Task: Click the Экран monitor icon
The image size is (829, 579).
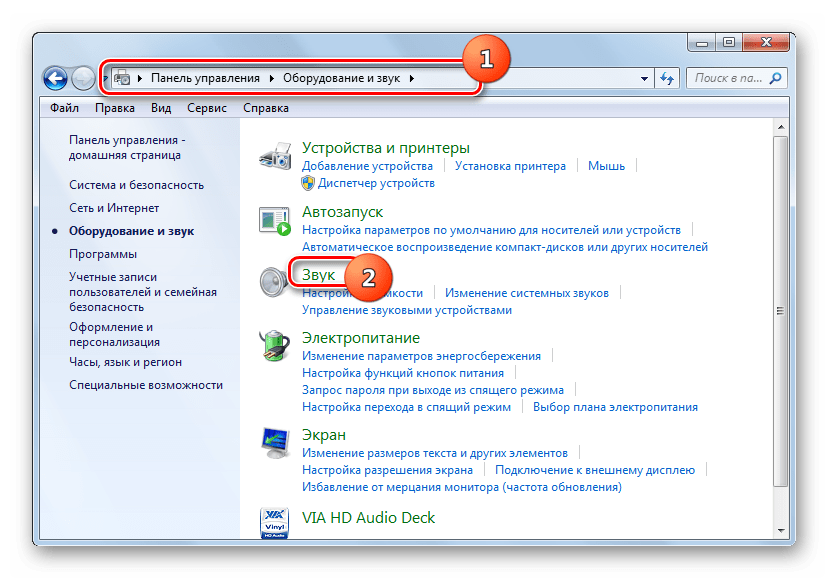Action: 275,443
